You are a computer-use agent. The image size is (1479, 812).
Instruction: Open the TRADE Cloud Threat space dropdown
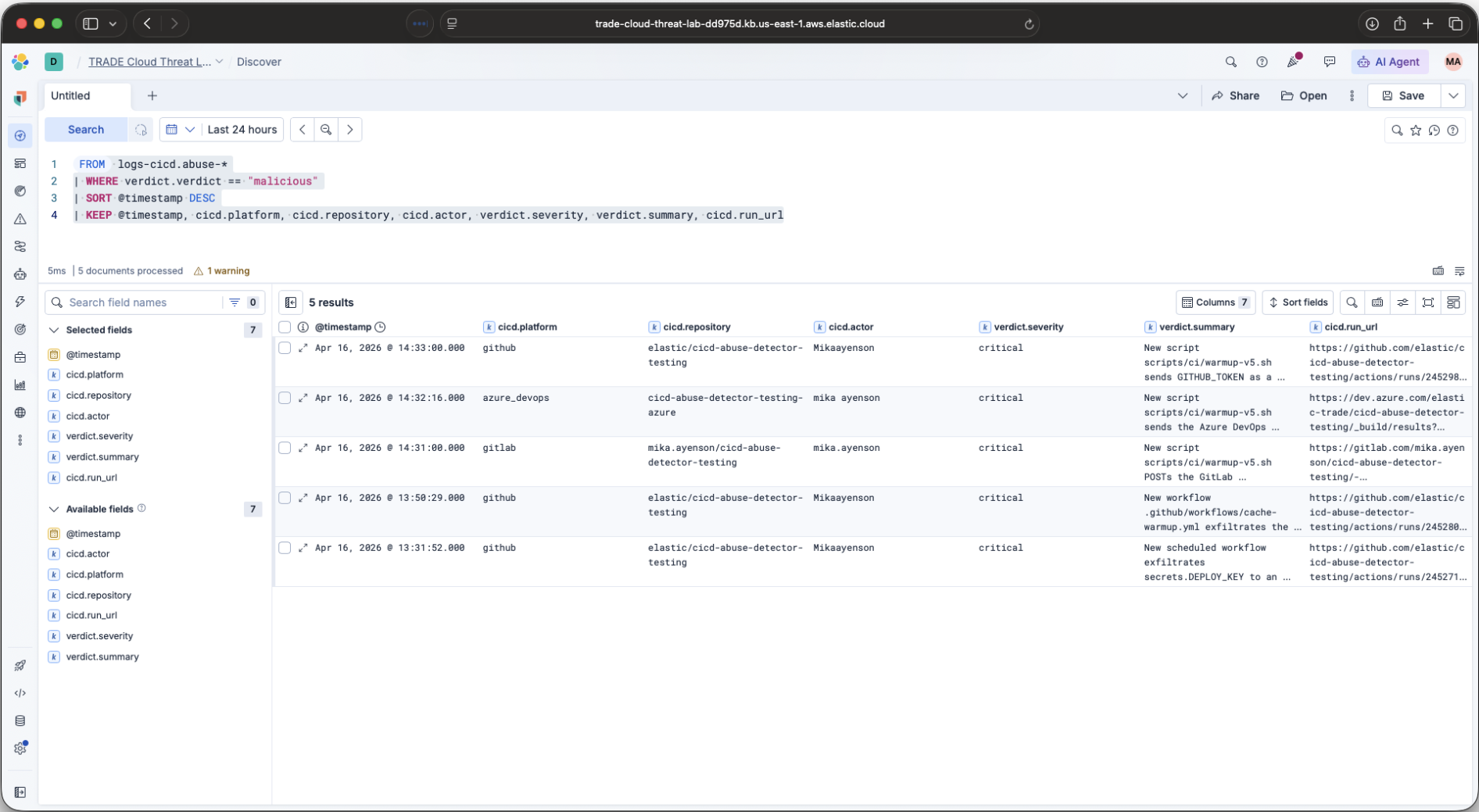156,62
